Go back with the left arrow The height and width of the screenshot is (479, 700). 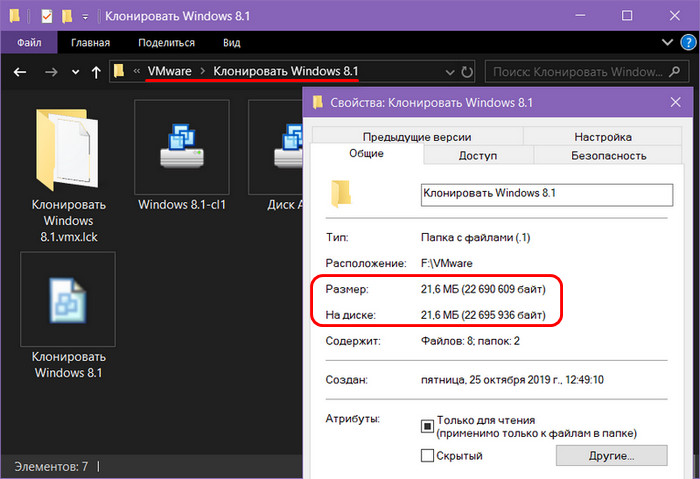pos(20,72)
